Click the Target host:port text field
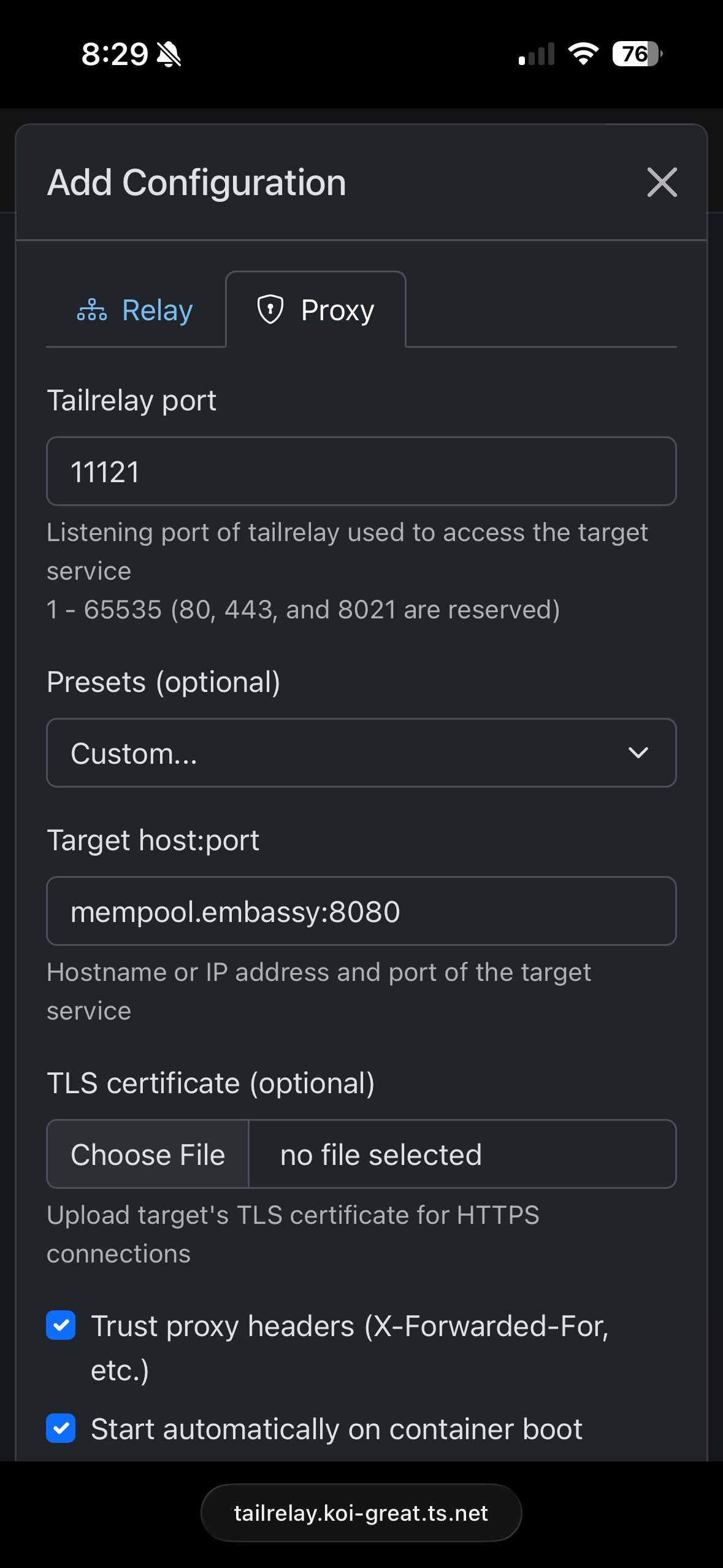 (361, 911)
